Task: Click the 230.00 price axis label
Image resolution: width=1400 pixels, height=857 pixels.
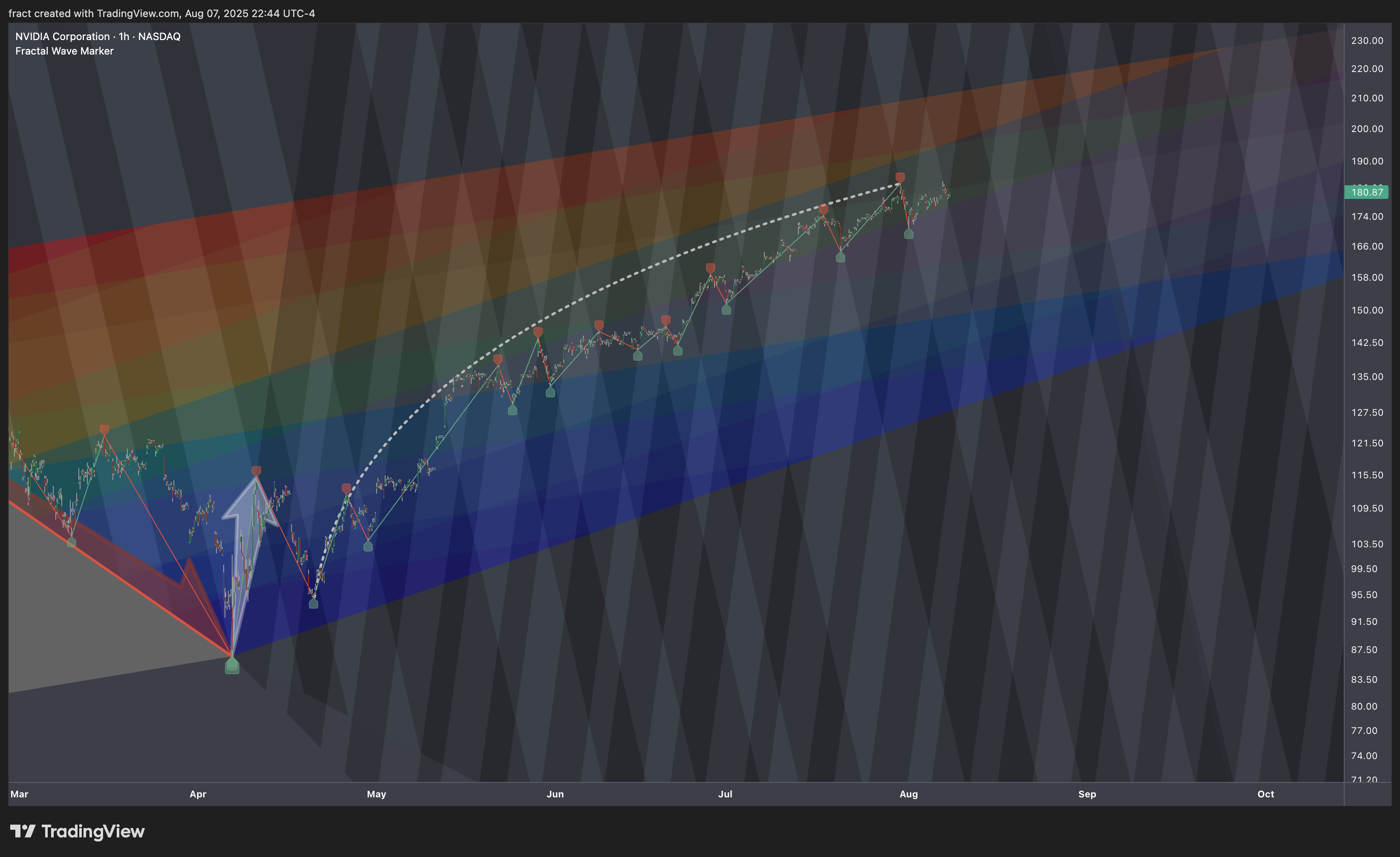Action: click(x=1367, y=40)
